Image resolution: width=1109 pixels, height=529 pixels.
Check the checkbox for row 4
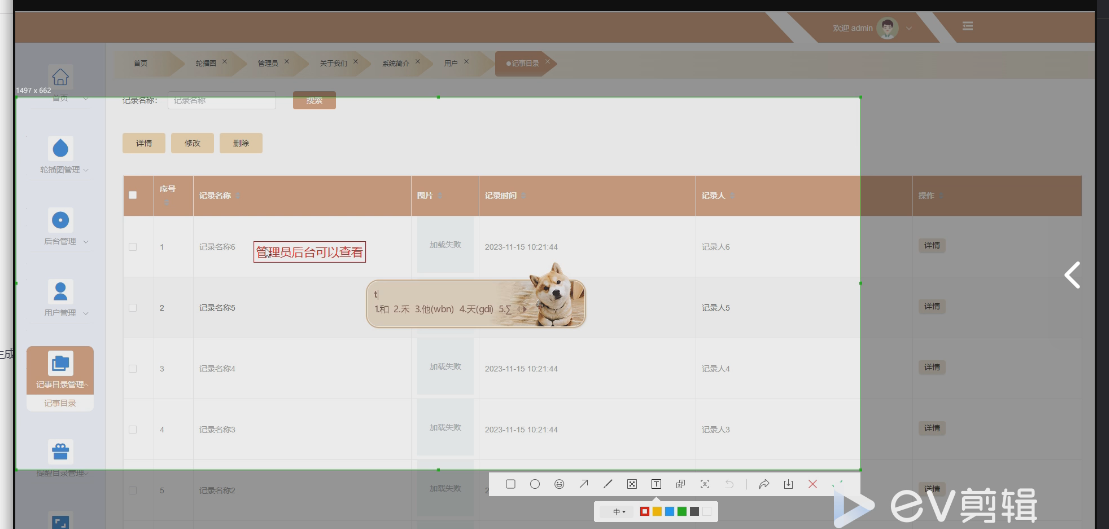[133, 429]
